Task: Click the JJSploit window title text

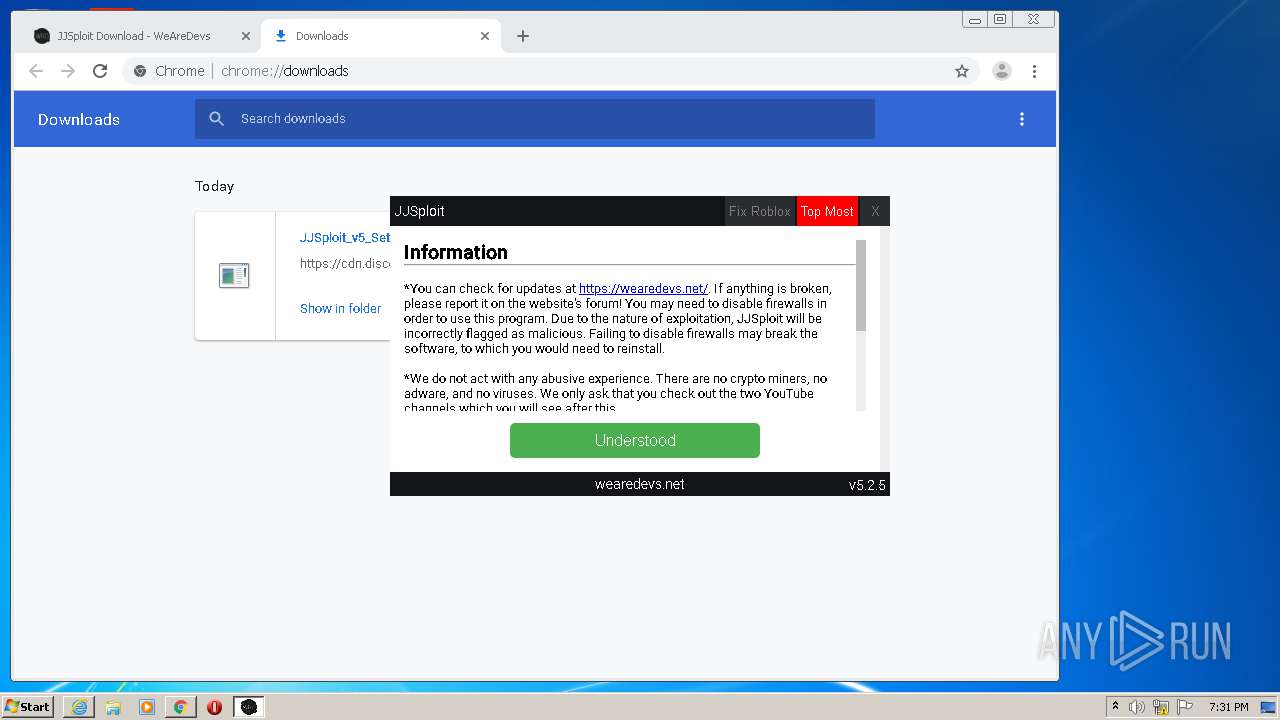Action: 419,211
